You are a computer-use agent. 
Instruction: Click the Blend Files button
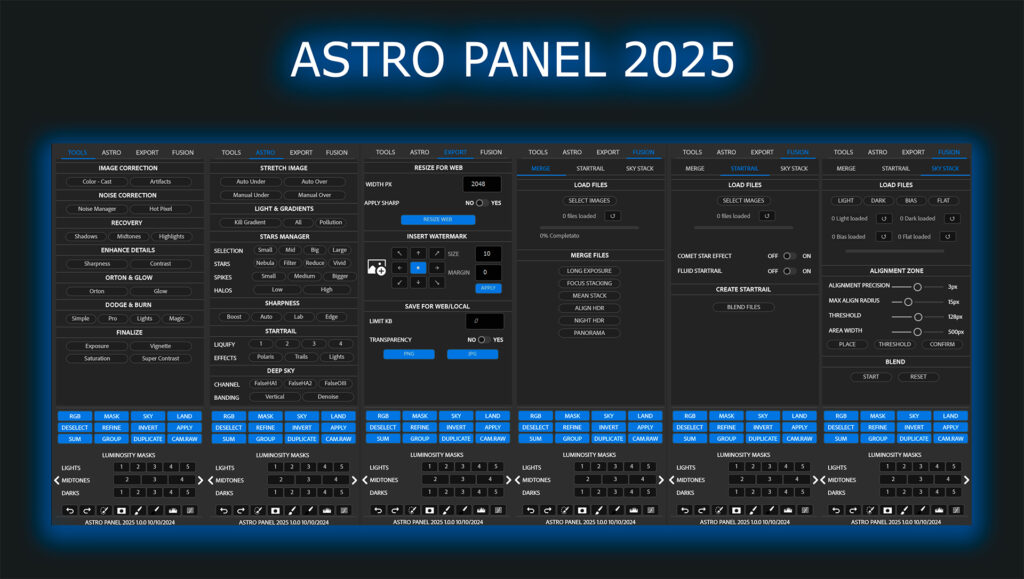742,307
